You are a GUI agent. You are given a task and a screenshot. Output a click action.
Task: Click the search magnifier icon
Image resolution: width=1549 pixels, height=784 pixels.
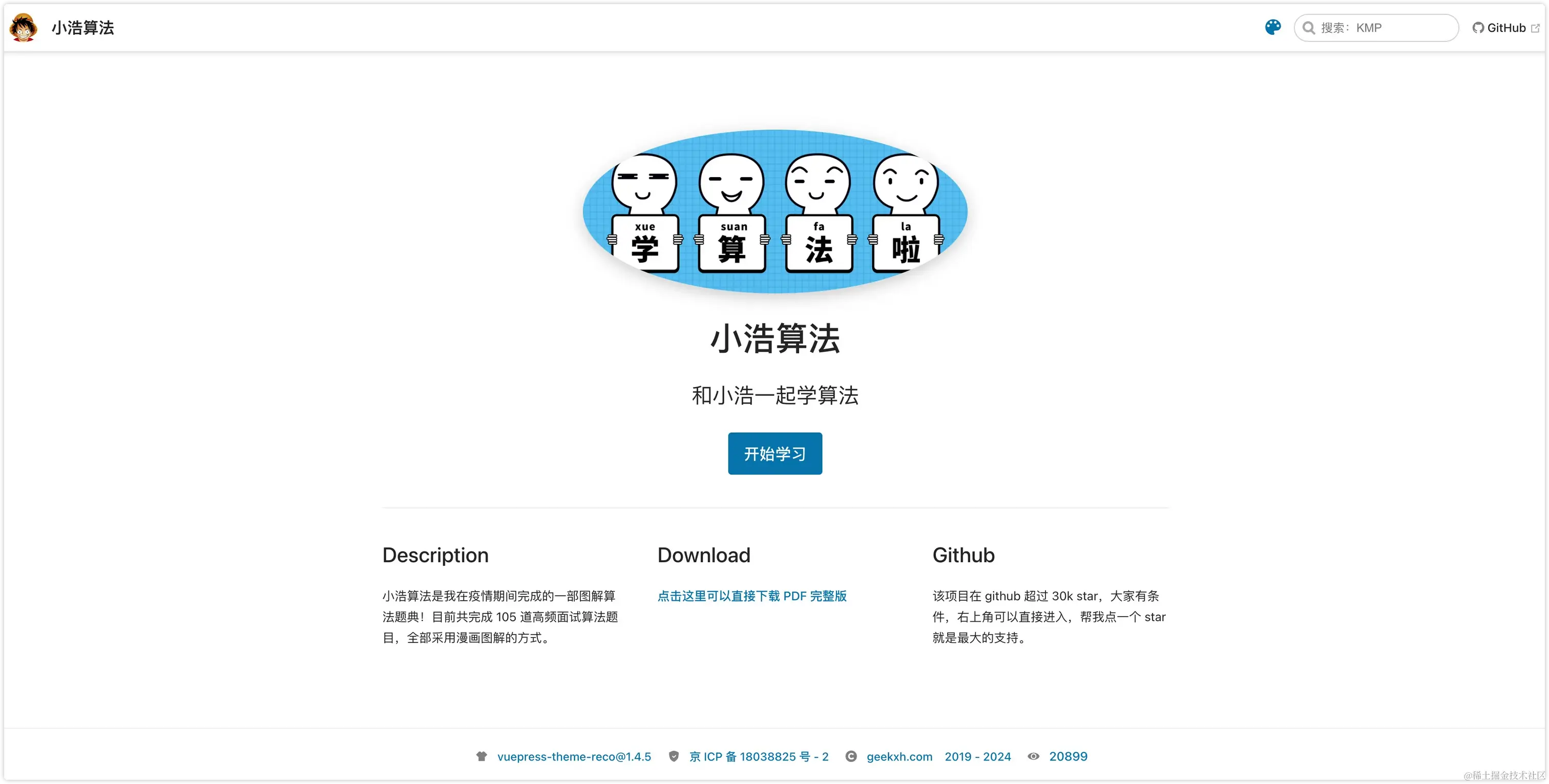coord(1308,28)
